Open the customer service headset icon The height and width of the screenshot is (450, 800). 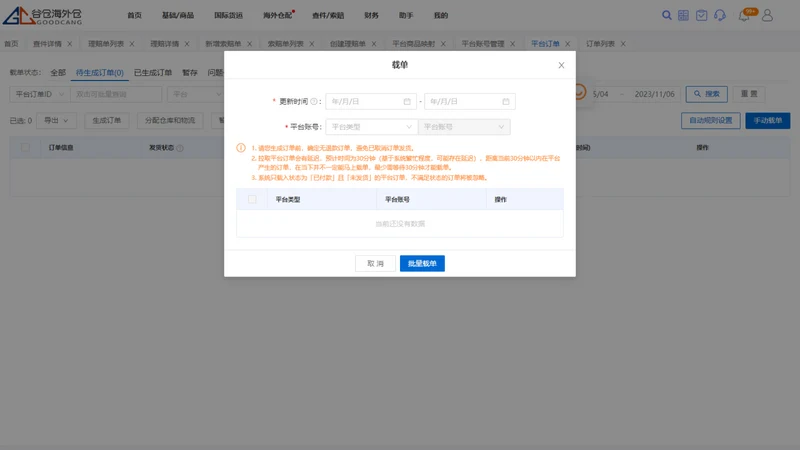click(x=720, y=15)
